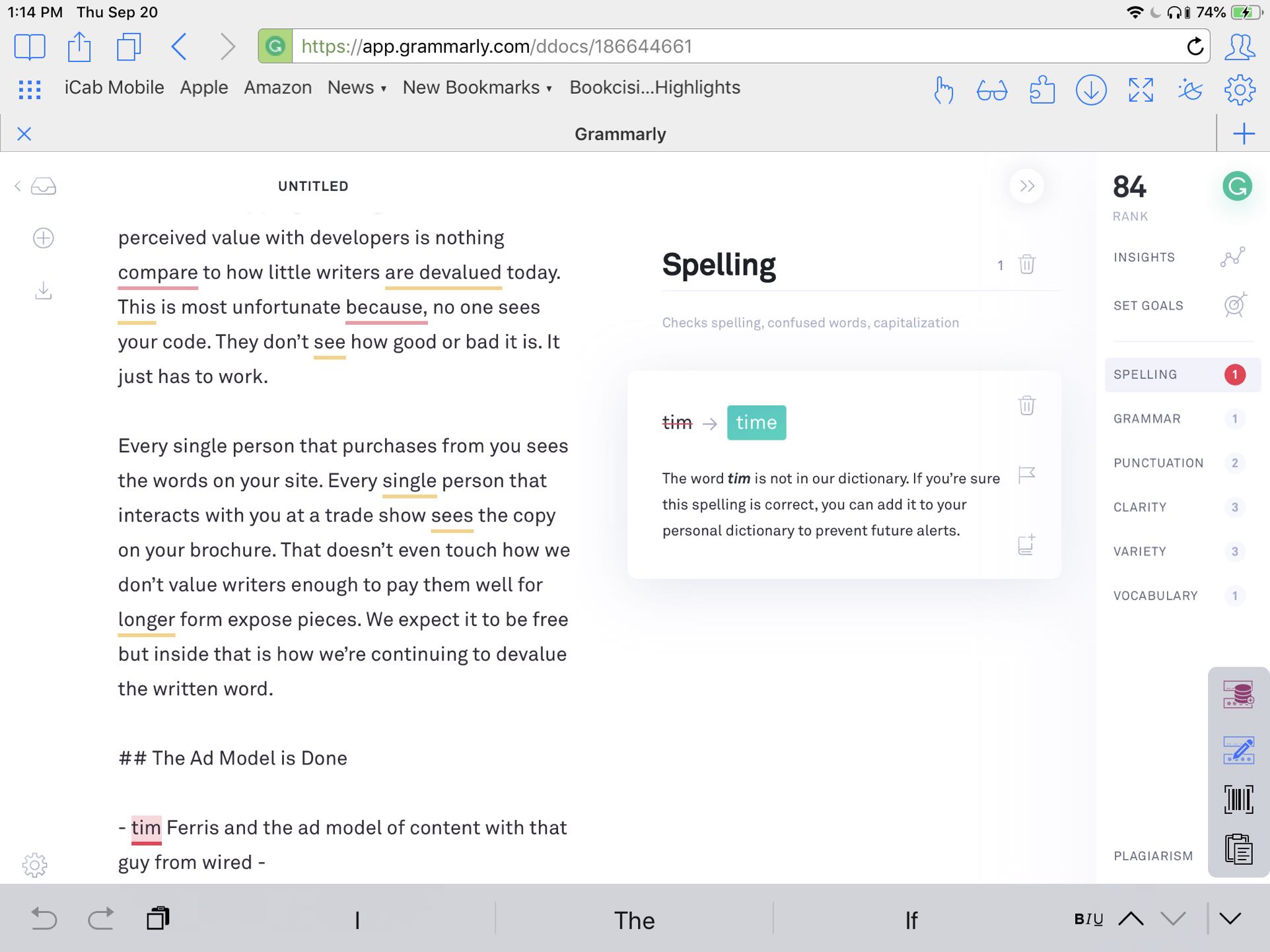Screen dimensions: 1270x952
Task: Click the Set Goals target icon
Action: coord(1234,305)
